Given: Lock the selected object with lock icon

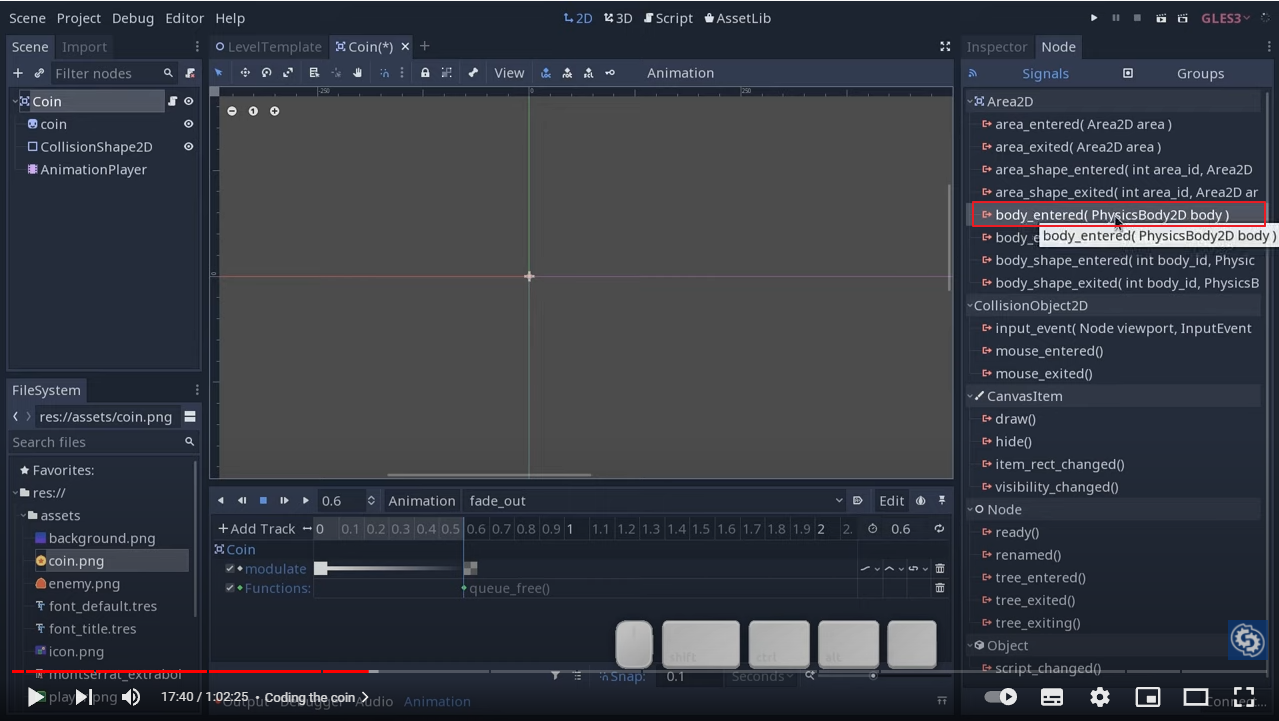Looking at the screenshot, I should [425, 73].
